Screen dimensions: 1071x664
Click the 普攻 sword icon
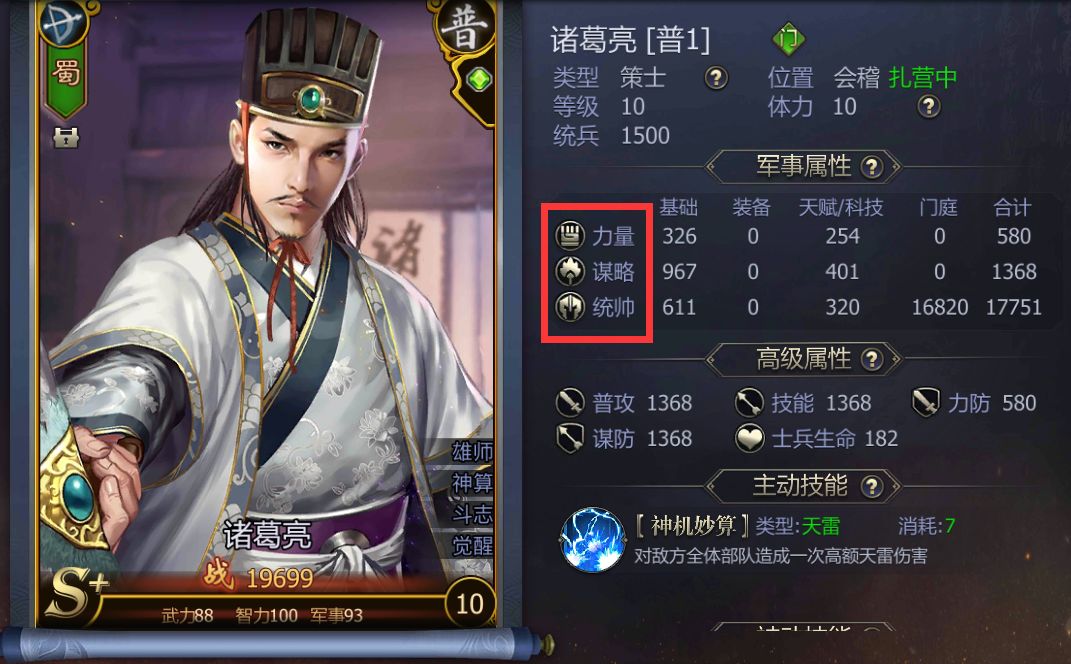pyautogui.click(x=570, y=403)
